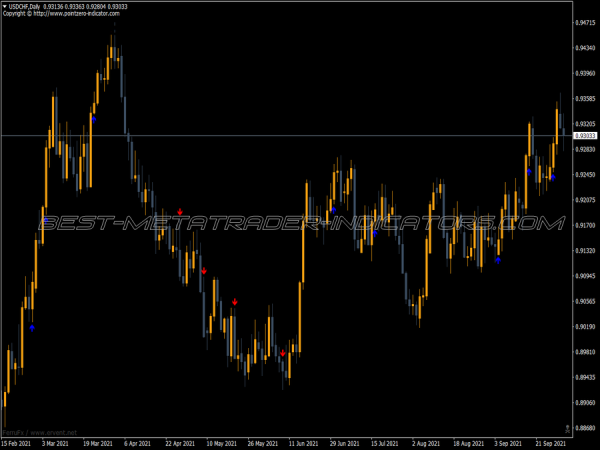Image resolution: width=600 pixels, height=450 pixels.
Task: Click the blue buy arrow near 15 Feb
Action: pos(31,327)
